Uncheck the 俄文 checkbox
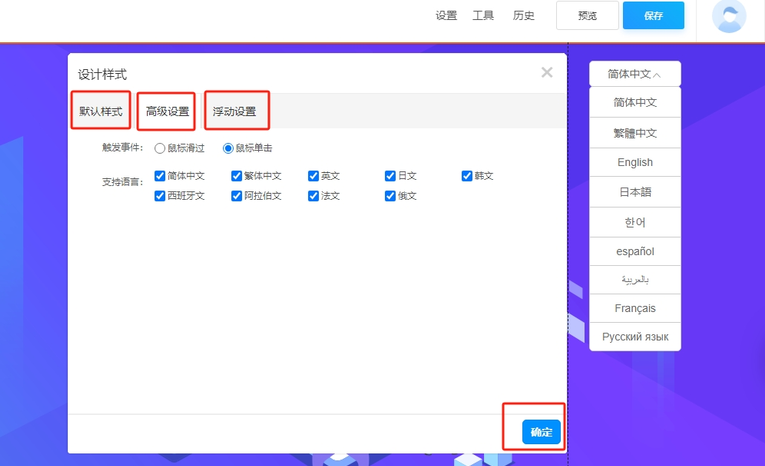 (x=390, y=196)
